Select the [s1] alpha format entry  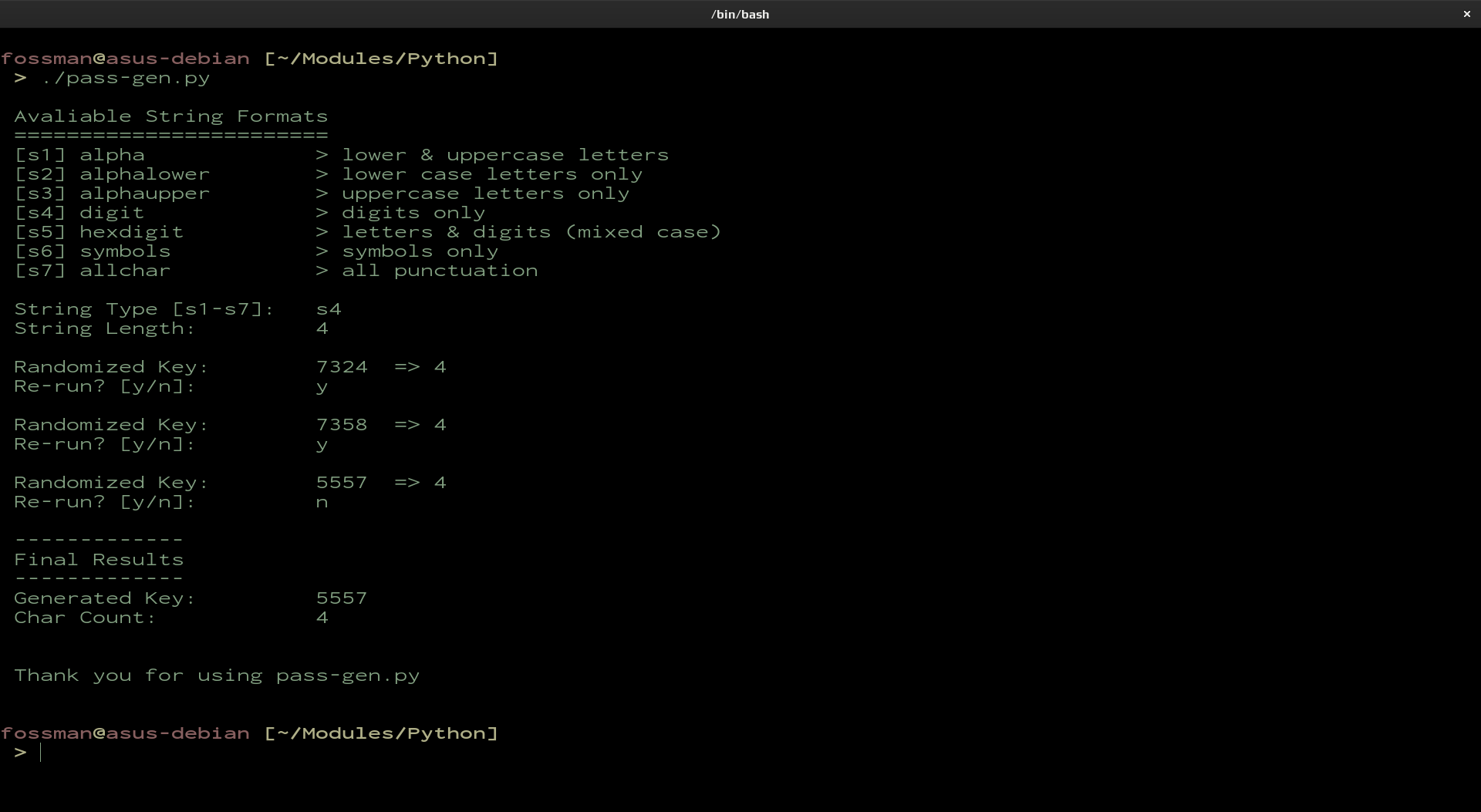click(x=79, y=155)
